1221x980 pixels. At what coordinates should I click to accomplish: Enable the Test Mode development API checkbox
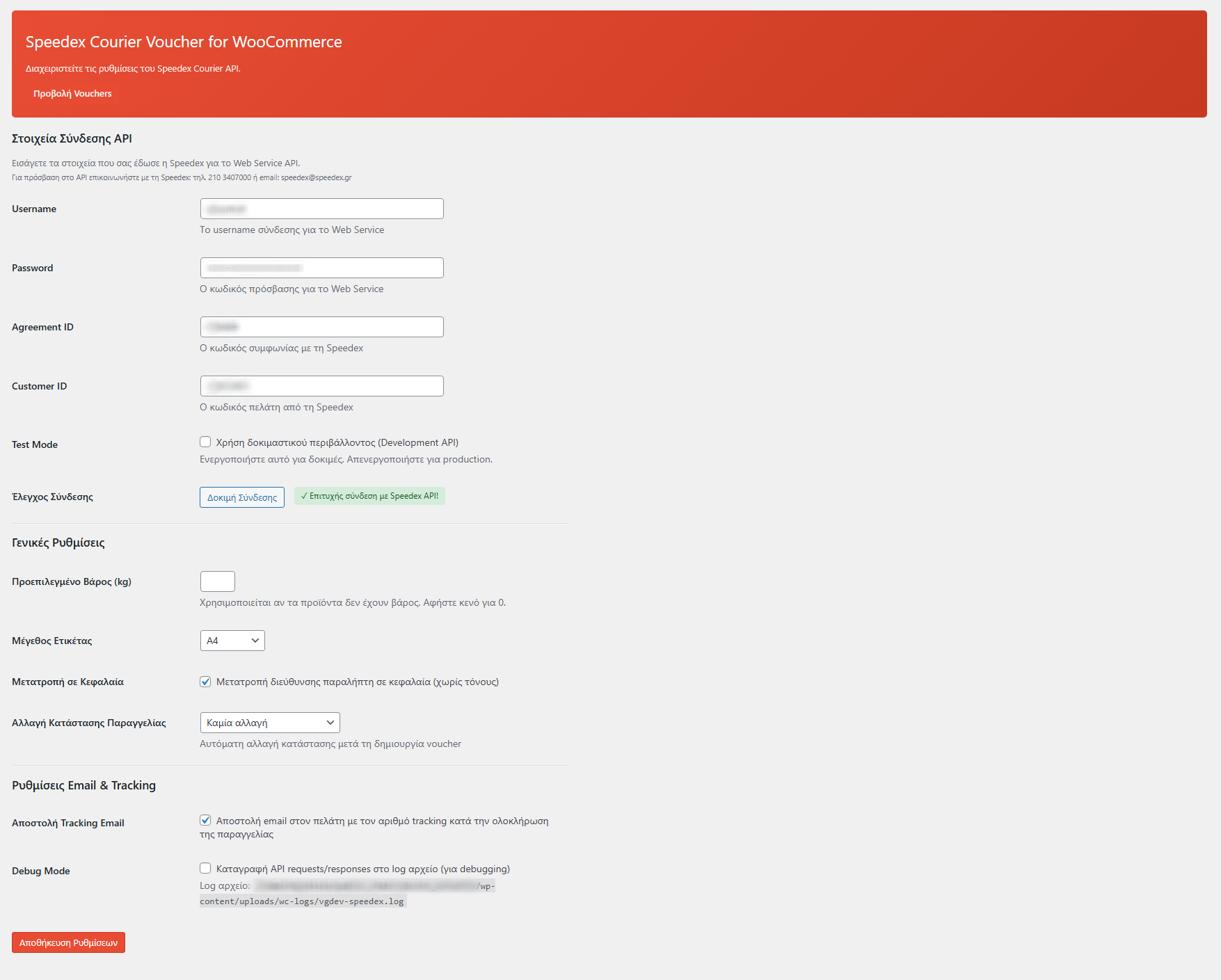click(205, 442)
